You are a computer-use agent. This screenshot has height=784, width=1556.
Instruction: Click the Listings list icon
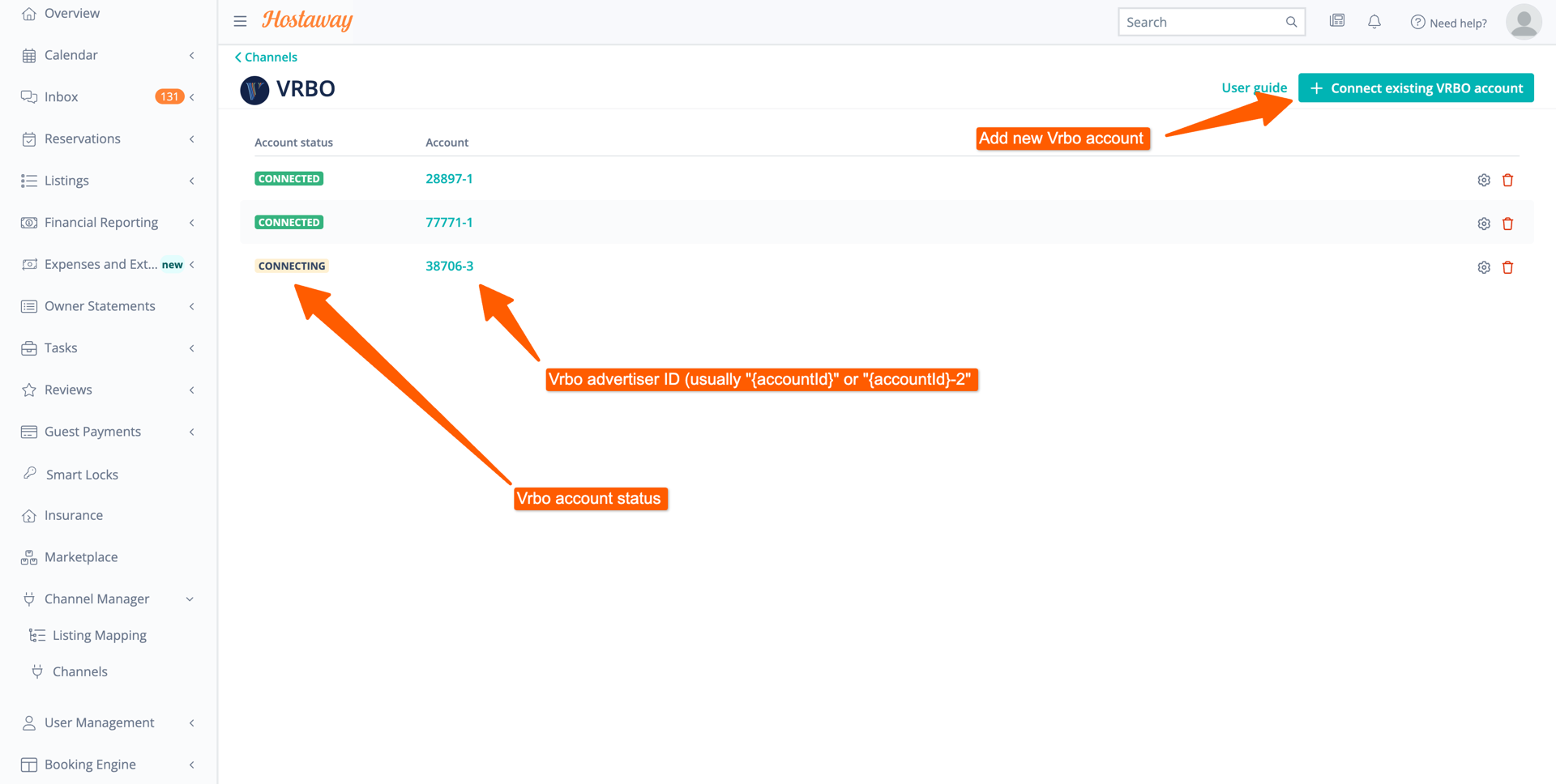tap(29, 181)
